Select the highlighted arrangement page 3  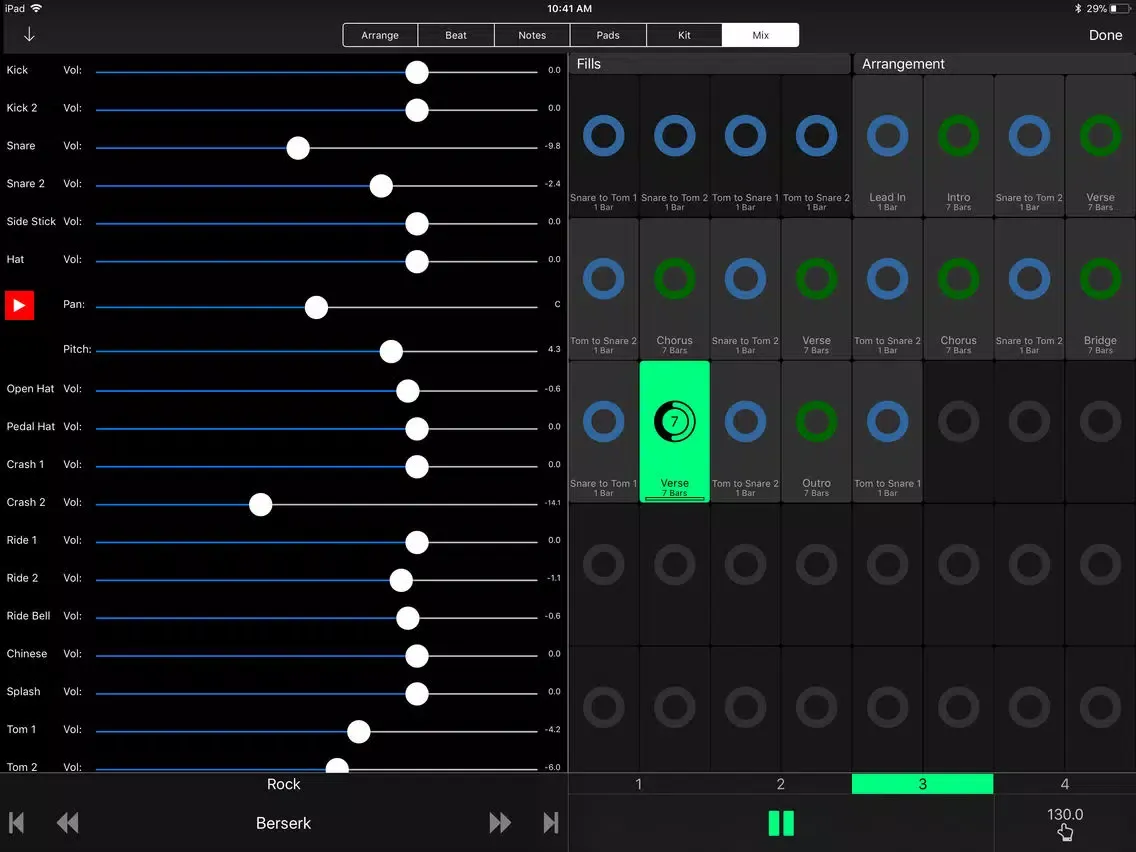(922, 784)
